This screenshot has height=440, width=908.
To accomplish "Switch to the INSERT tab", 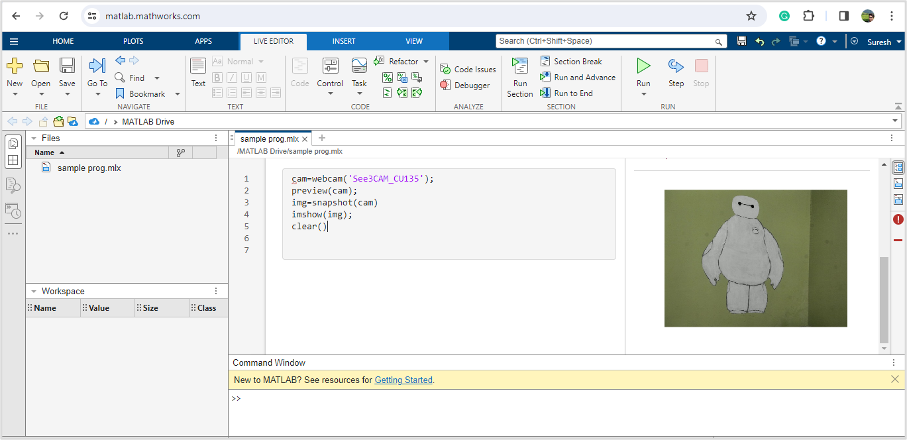I will (x=343, y=41).
